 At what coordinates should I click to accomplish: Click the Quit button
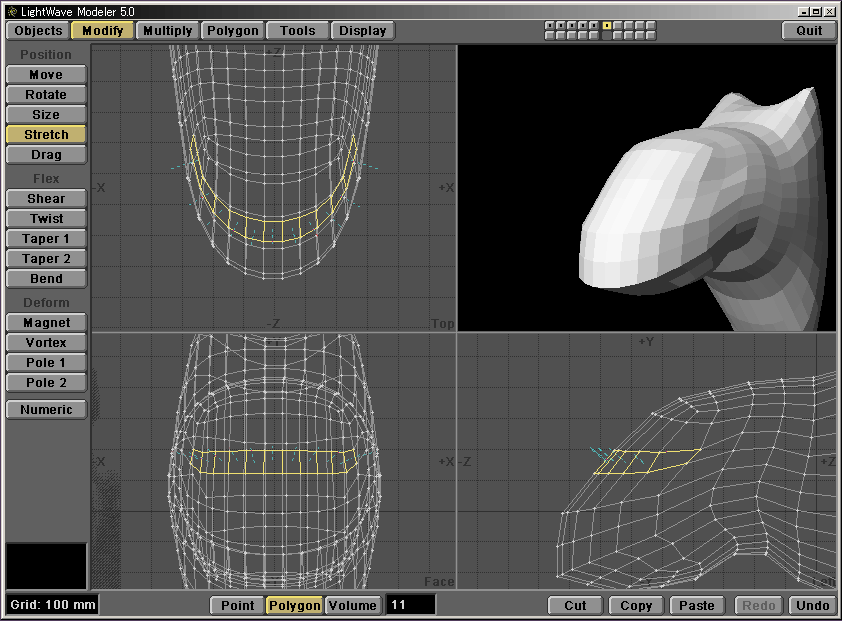[x=809, y=30]
